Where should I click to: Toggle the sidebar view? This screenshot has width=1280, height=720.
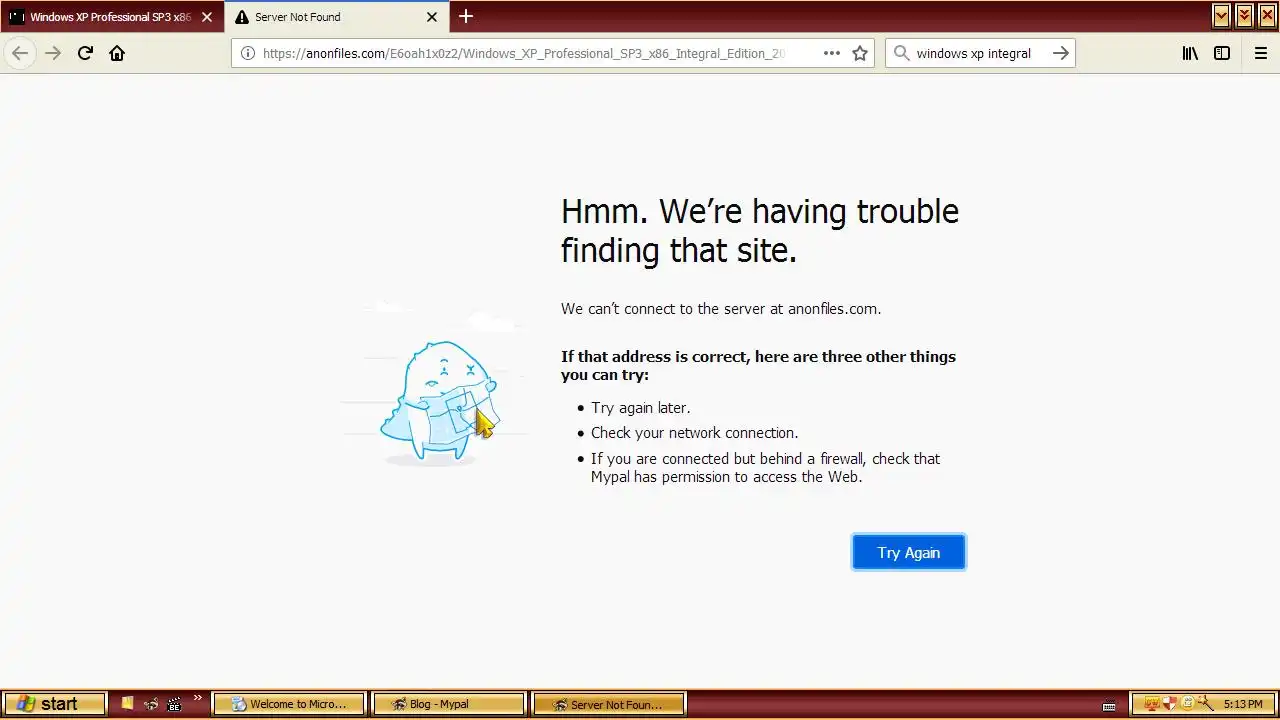pos(1222,53)
